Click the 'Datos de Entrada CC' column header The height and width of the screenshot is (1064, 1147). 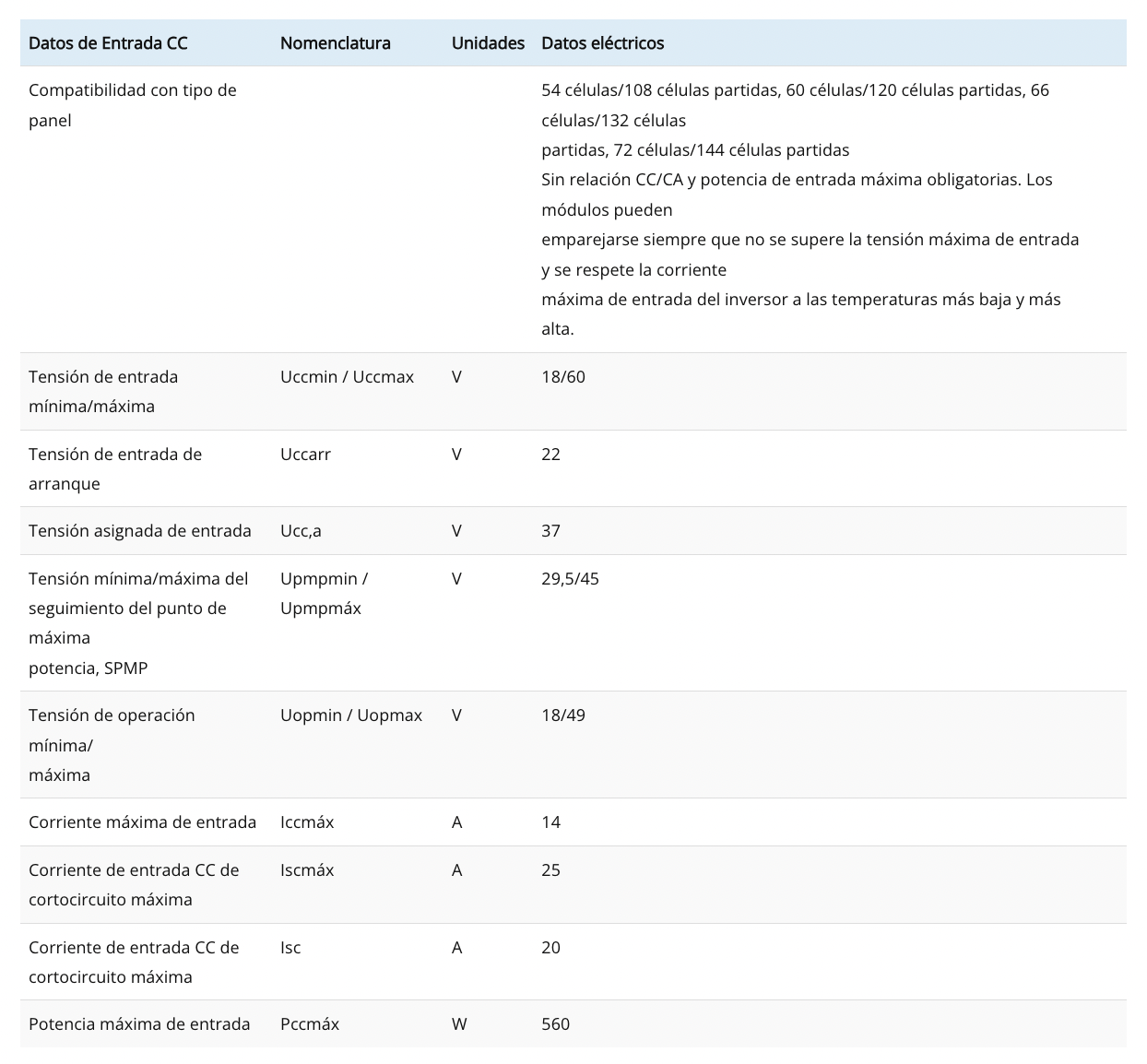click(108, 43)
